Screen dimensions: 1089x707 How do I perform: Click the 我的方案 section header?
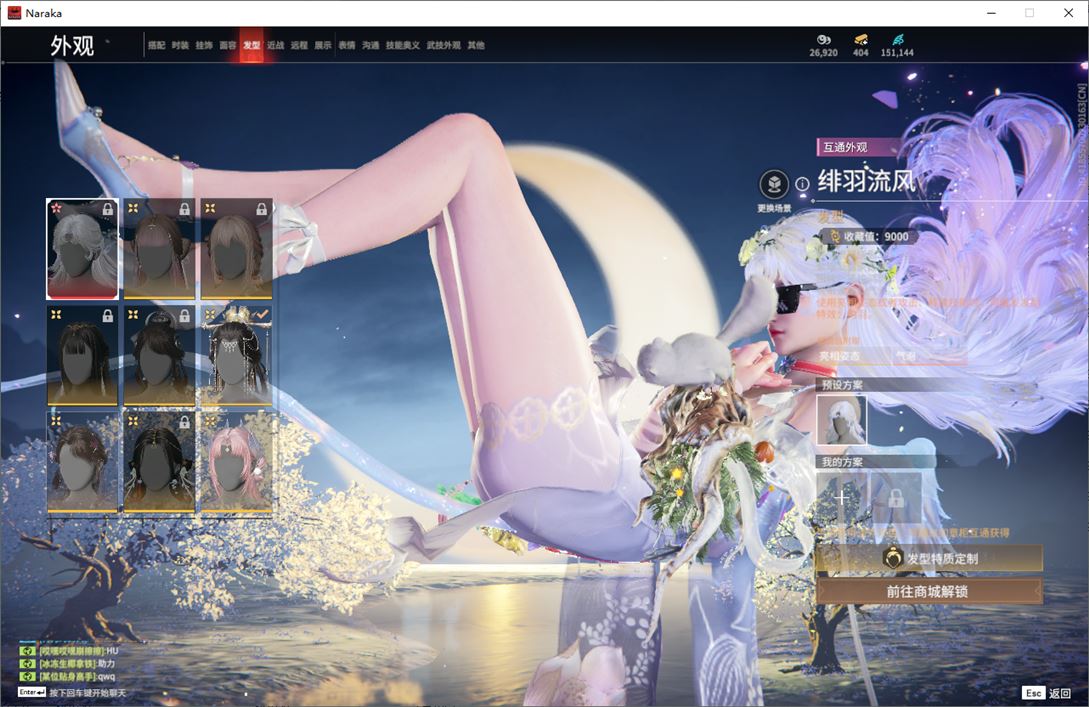coord(842,462)
